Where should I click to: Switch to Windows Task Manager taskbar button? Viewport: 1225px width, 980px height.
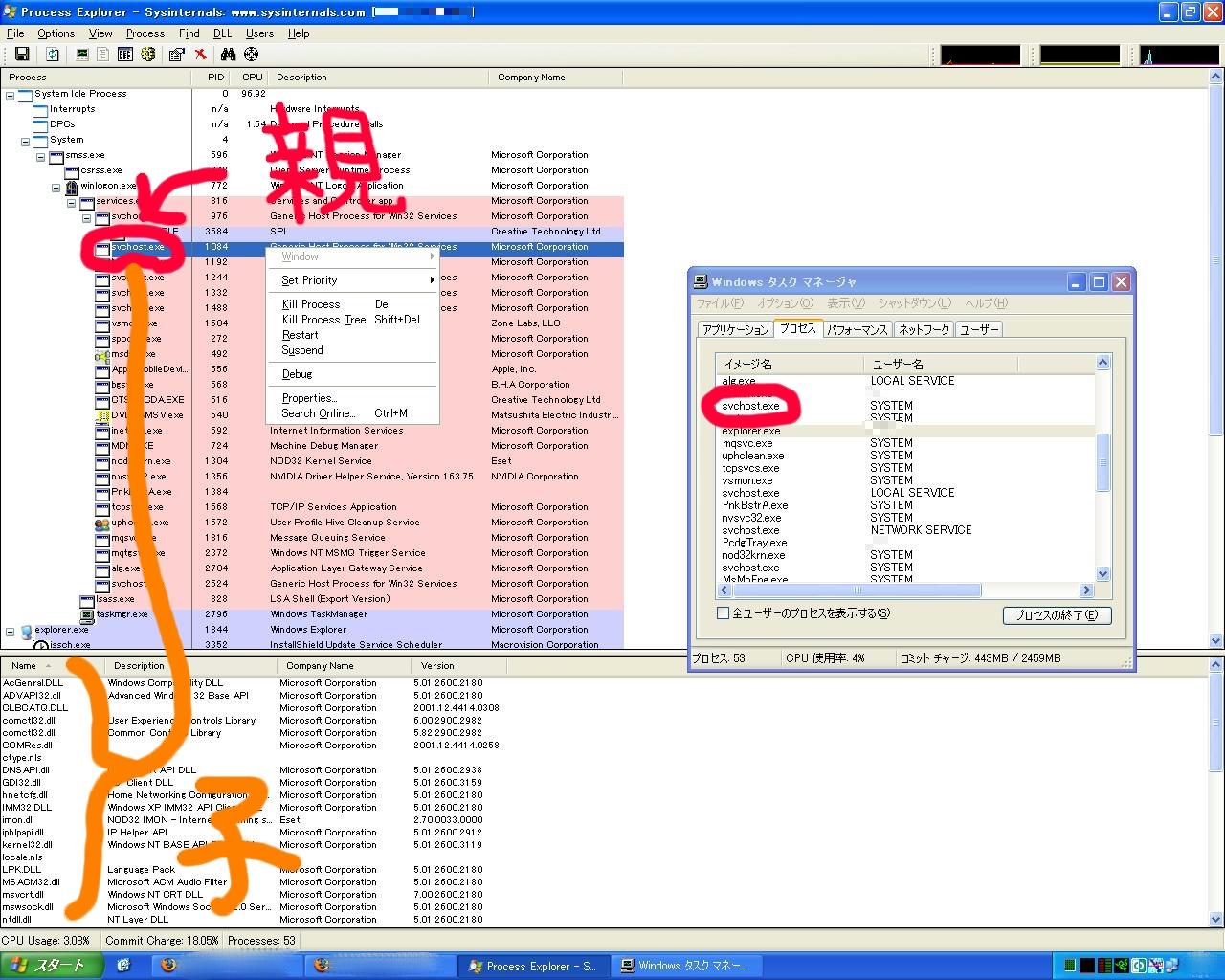[686, 966]
